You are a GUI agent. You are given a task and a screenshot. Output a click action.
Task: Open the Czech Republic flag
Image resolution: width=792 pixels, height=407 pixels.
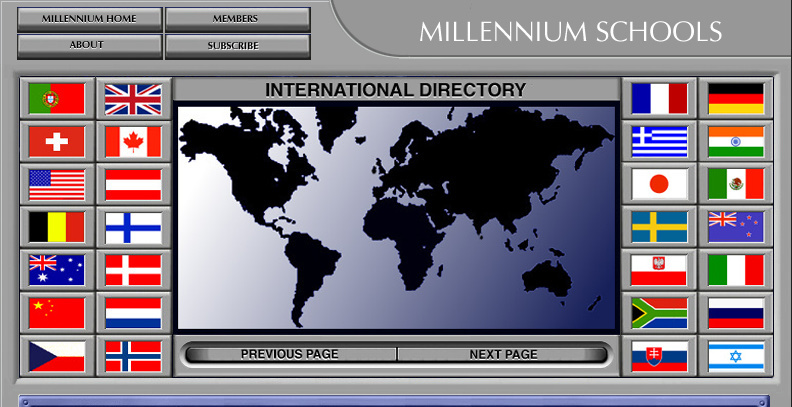point(57,356)
